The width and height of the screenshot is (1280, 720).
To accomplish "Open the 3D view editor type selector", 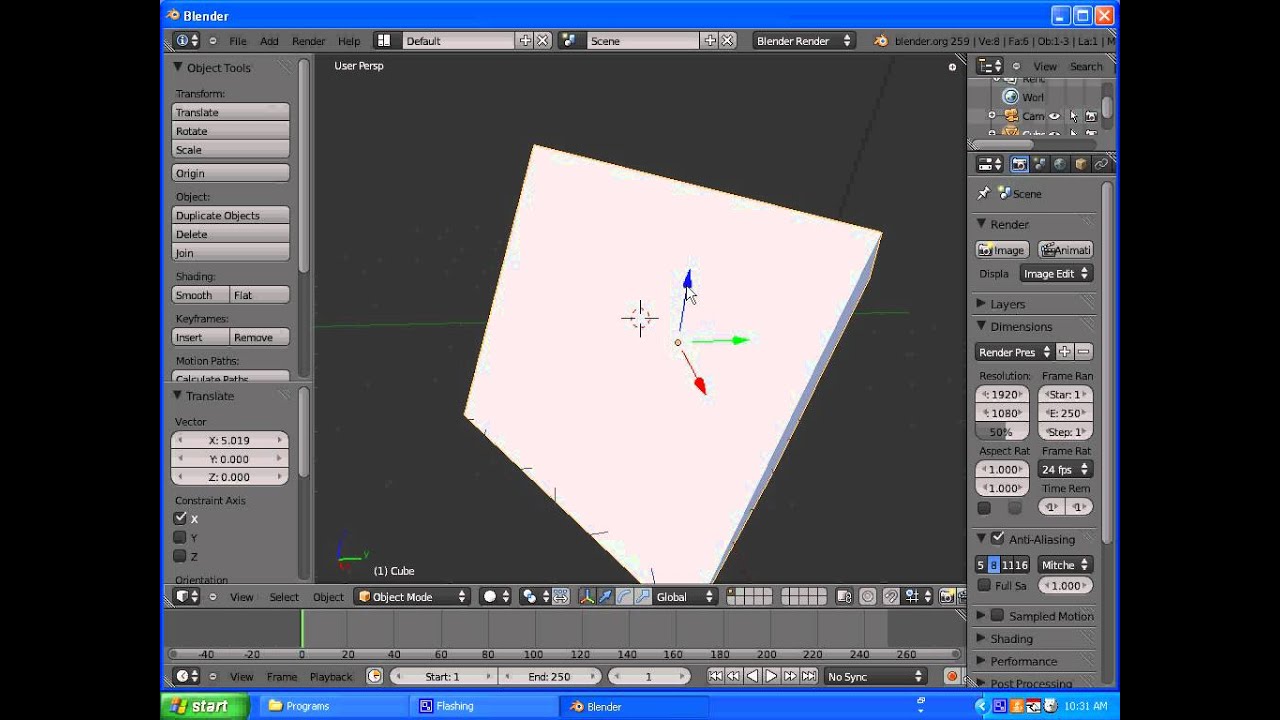I will (x=186, y=596).
